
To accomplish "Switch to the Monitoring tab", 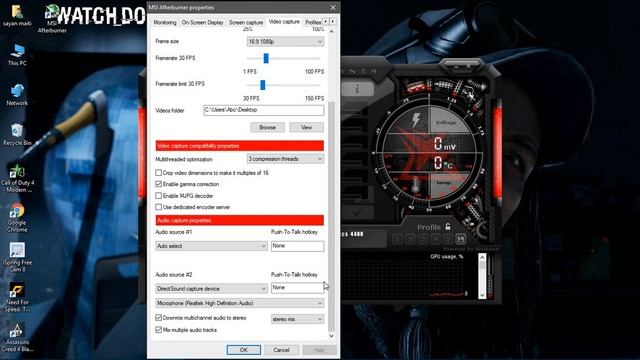I will [x=165, y=22].
